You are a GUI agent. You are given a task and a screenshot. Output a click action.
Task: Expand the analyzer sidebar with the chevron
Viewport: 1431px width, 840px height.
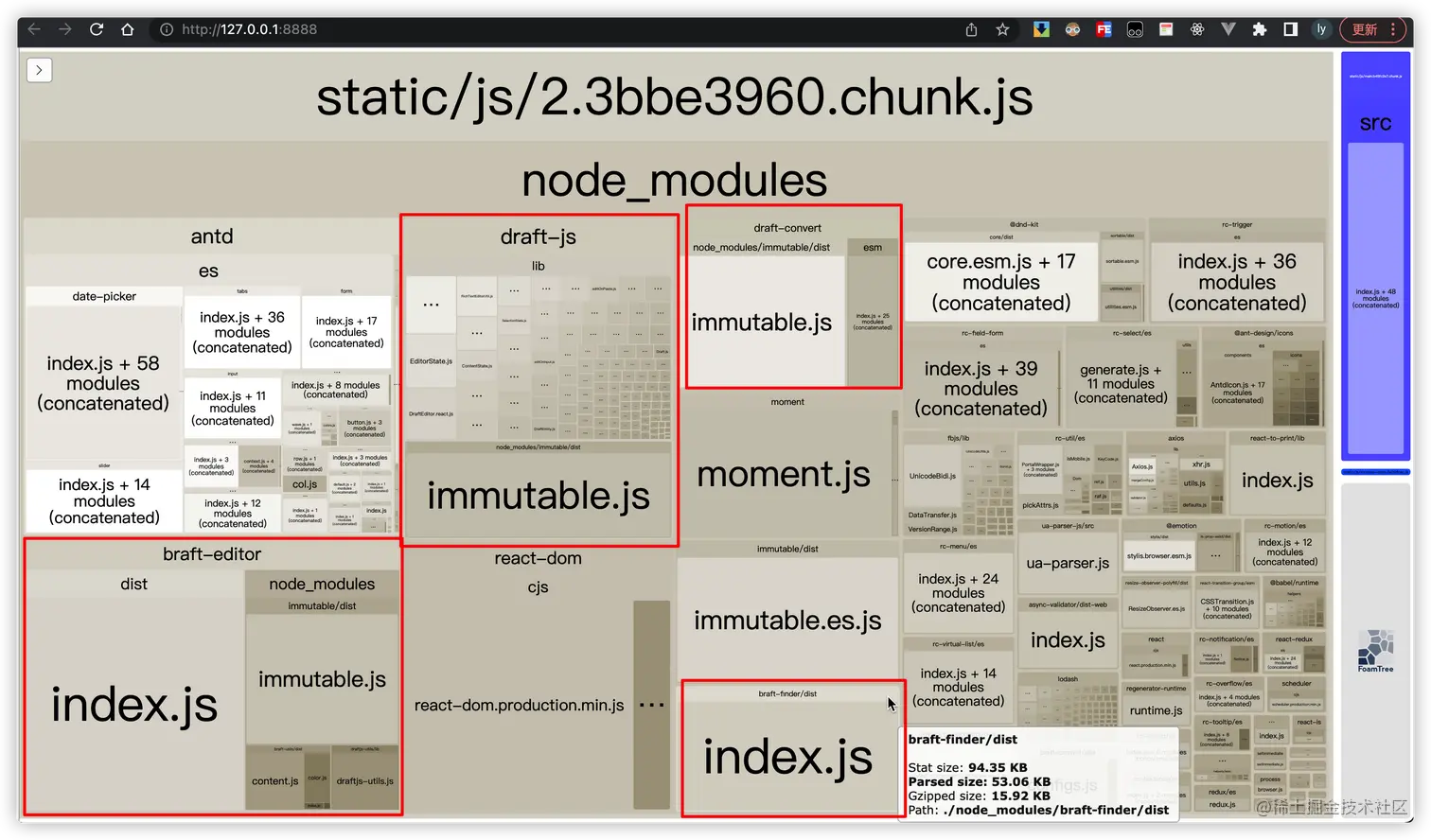(39, 70)
